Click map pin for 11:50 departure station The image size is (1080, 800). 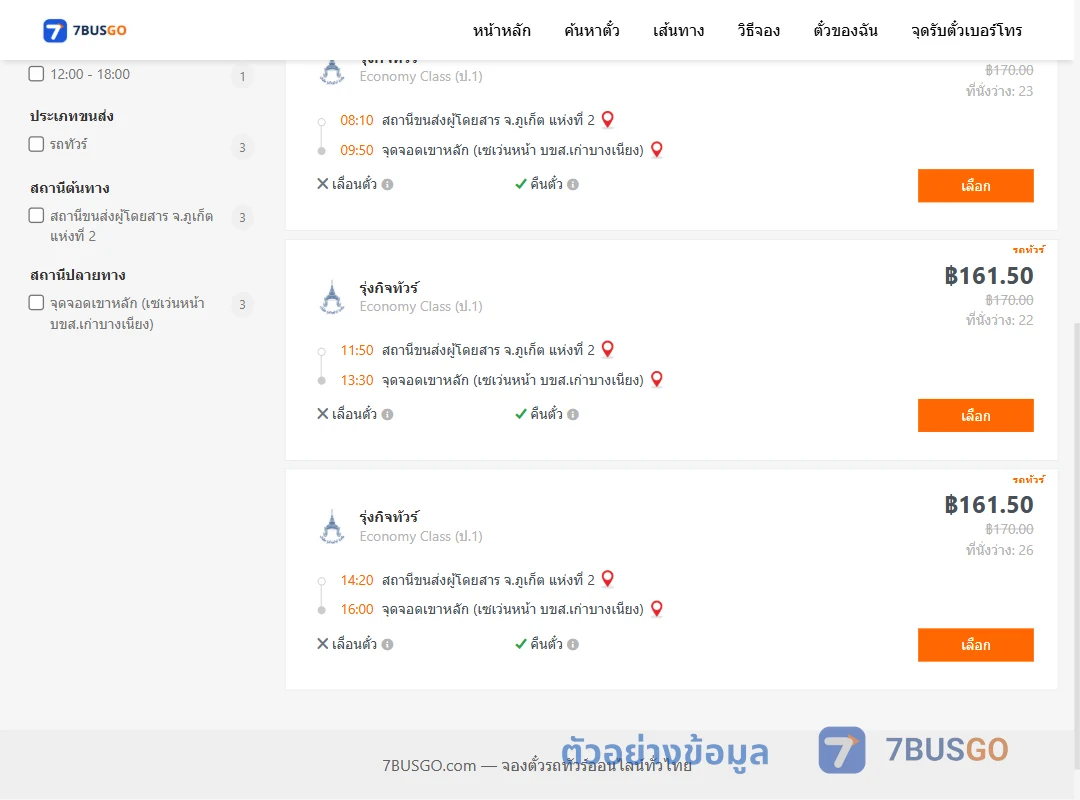(x=608, y=349)
